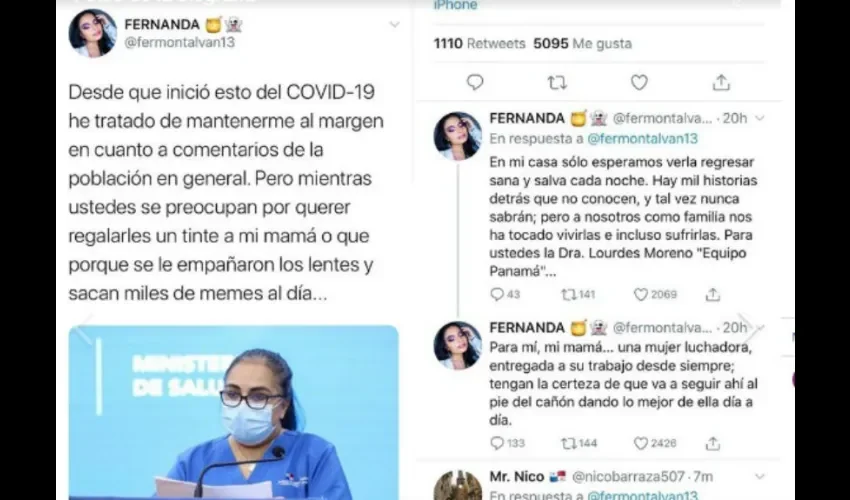850x500 pixels.
Task: Retweet the reply showing 144 retweets
Action: [x=569, y=443]
